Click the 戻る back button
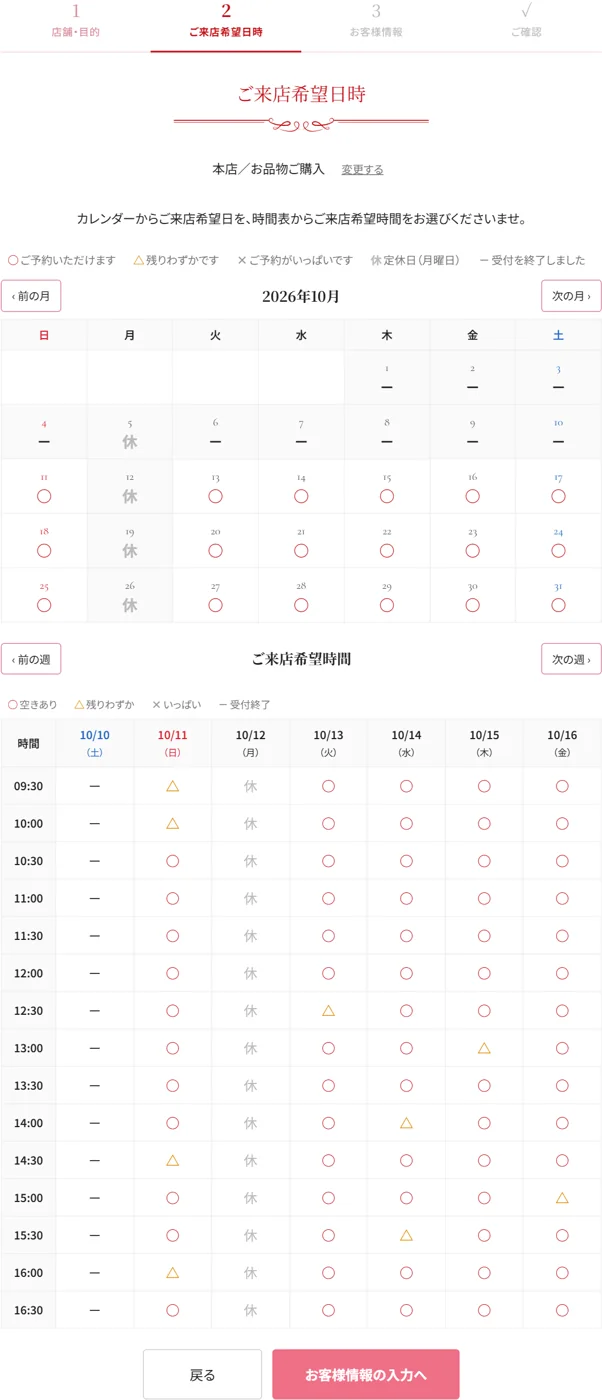602x1400 pixels. (202, 1375)
